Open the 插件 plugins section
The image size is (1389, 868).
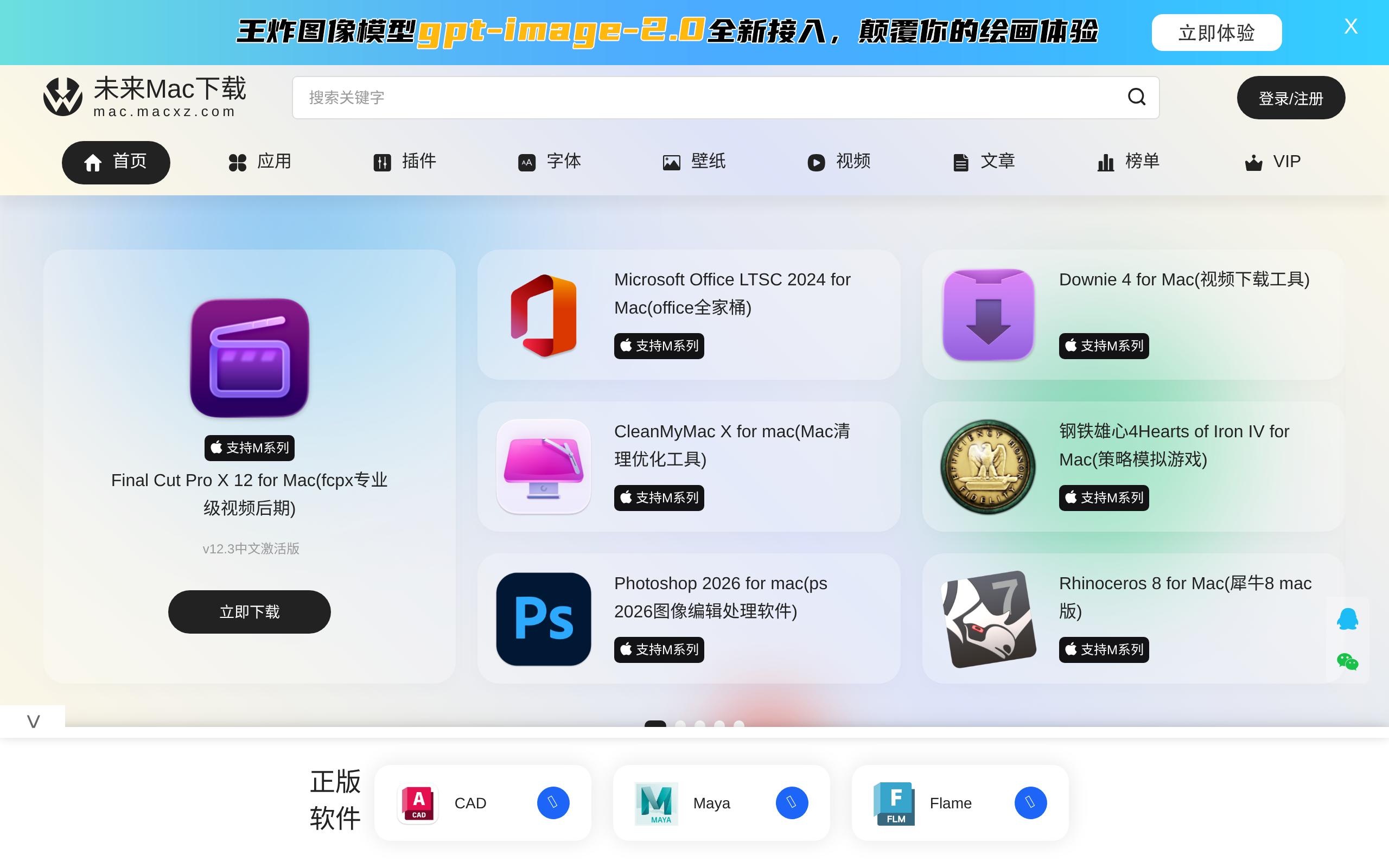coord(405,162)
